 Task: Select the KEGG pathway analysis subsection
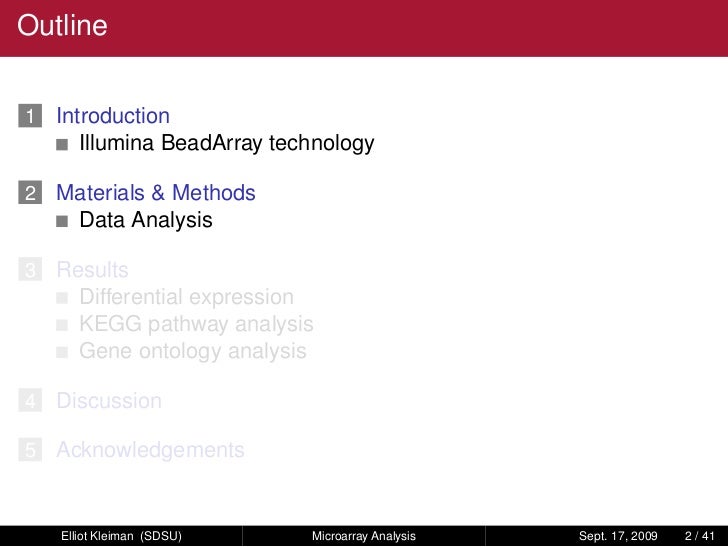(x=196, y=324)
